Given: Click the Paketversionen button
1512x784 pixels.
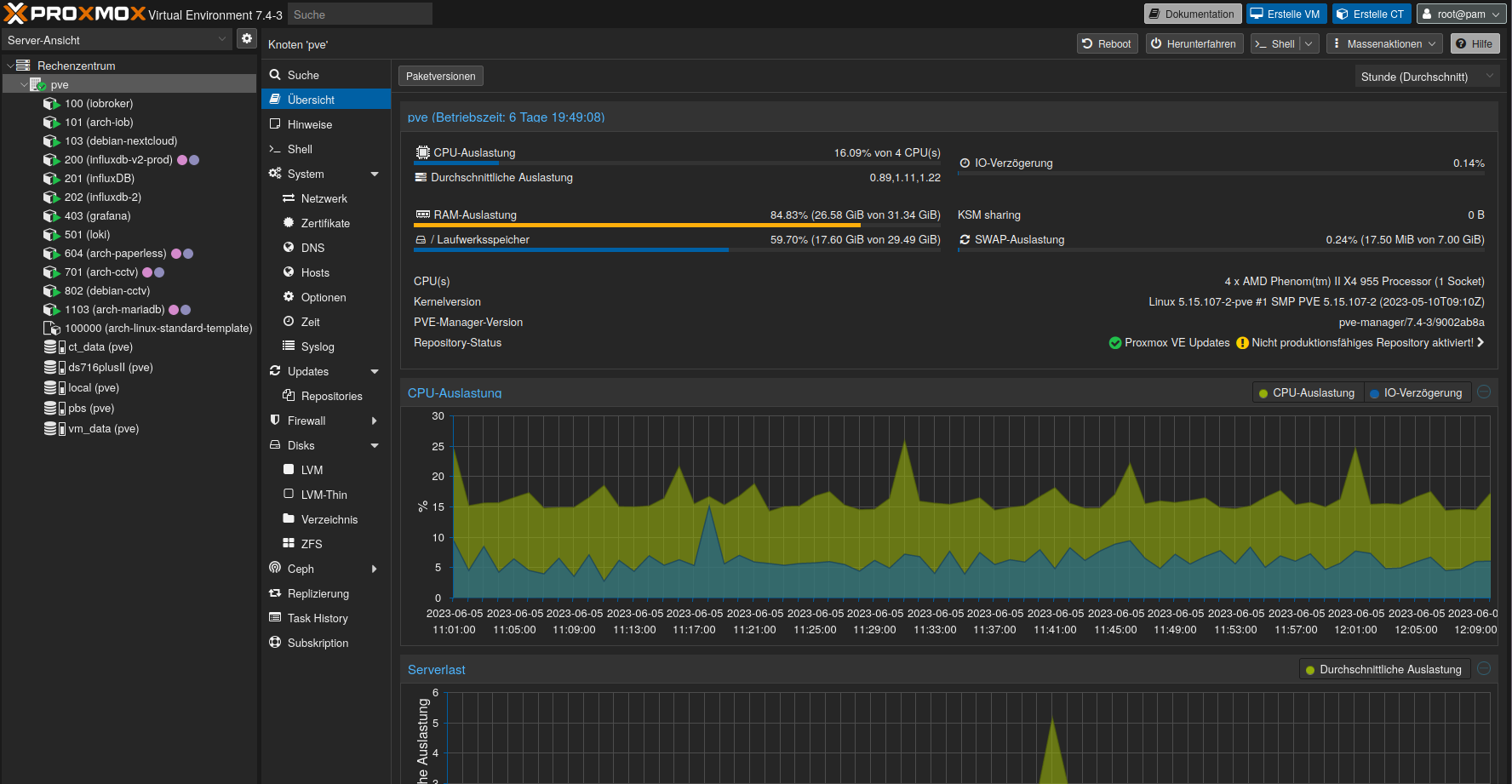Looking at the screenshot, I should 441,77.
